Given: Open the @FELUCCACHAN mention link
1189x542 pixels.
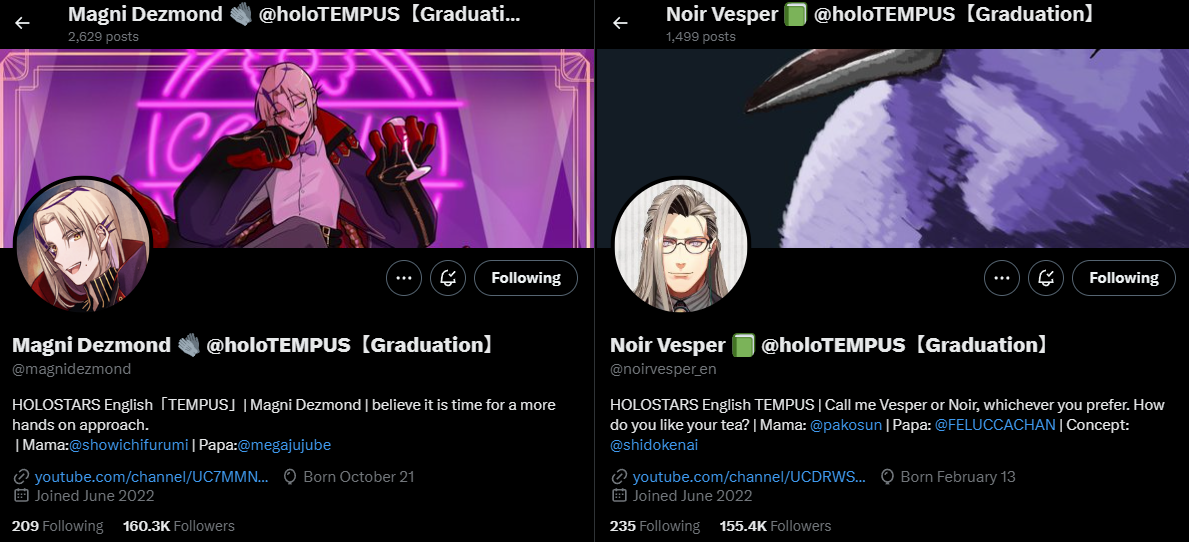Looking at the screenshot, I should tap(995, 425).
